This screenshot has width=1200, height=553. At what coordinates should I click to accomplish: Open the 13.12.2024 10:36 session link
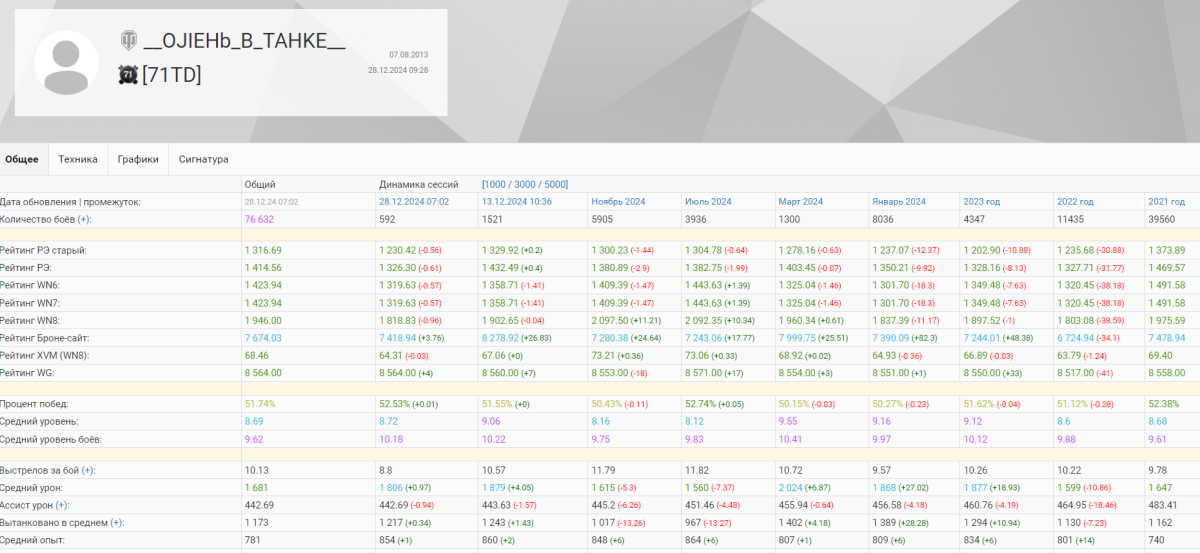click(x=516, y=202)
